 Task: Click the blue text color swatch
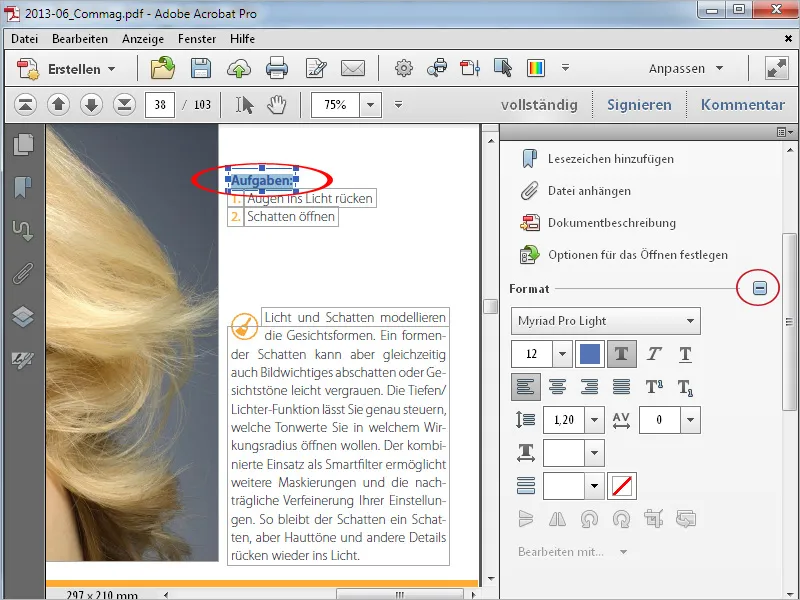(x=590, y=354)
